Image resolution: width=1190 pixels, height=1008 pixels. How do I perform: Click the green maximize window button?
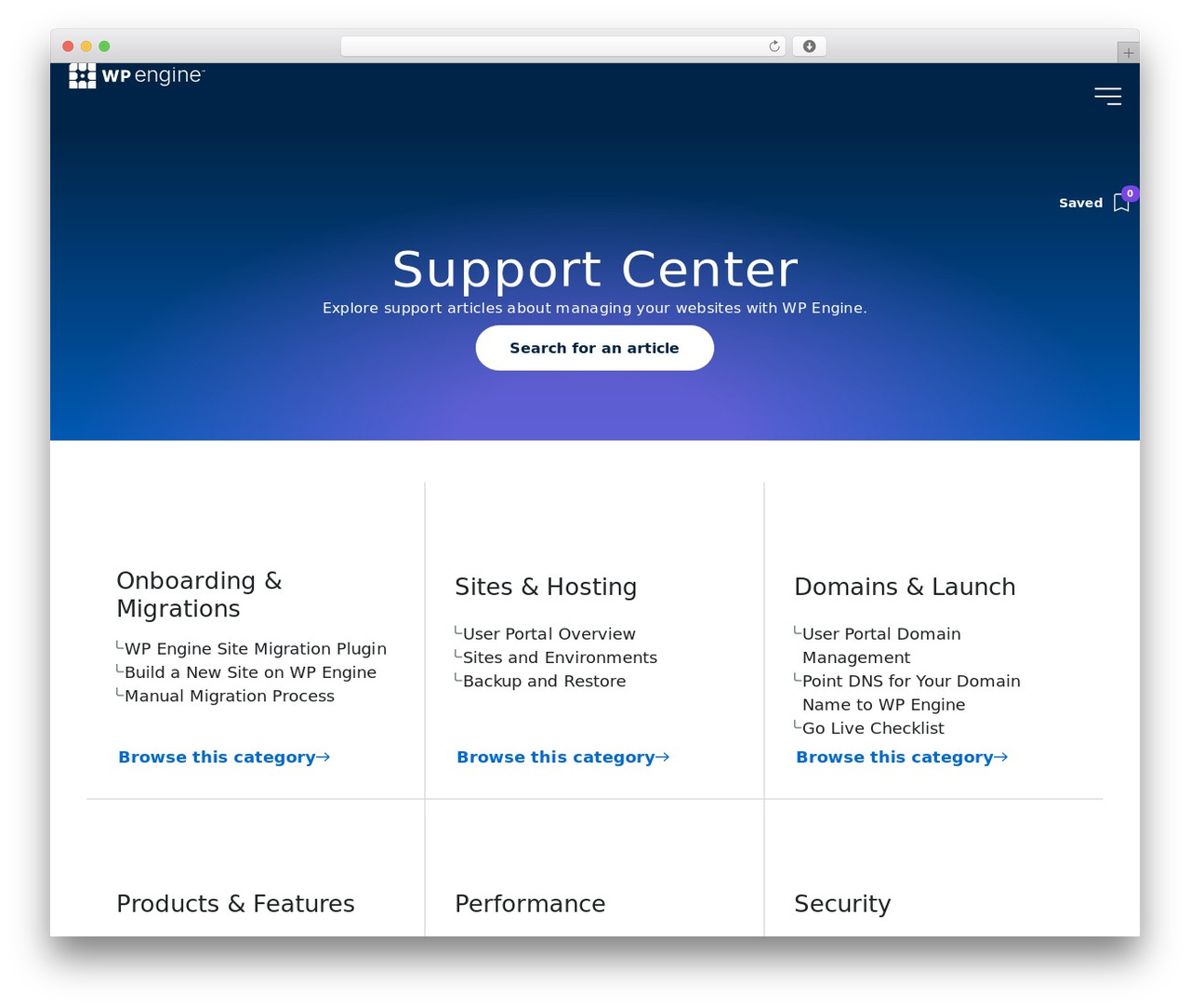coord(104,46)
